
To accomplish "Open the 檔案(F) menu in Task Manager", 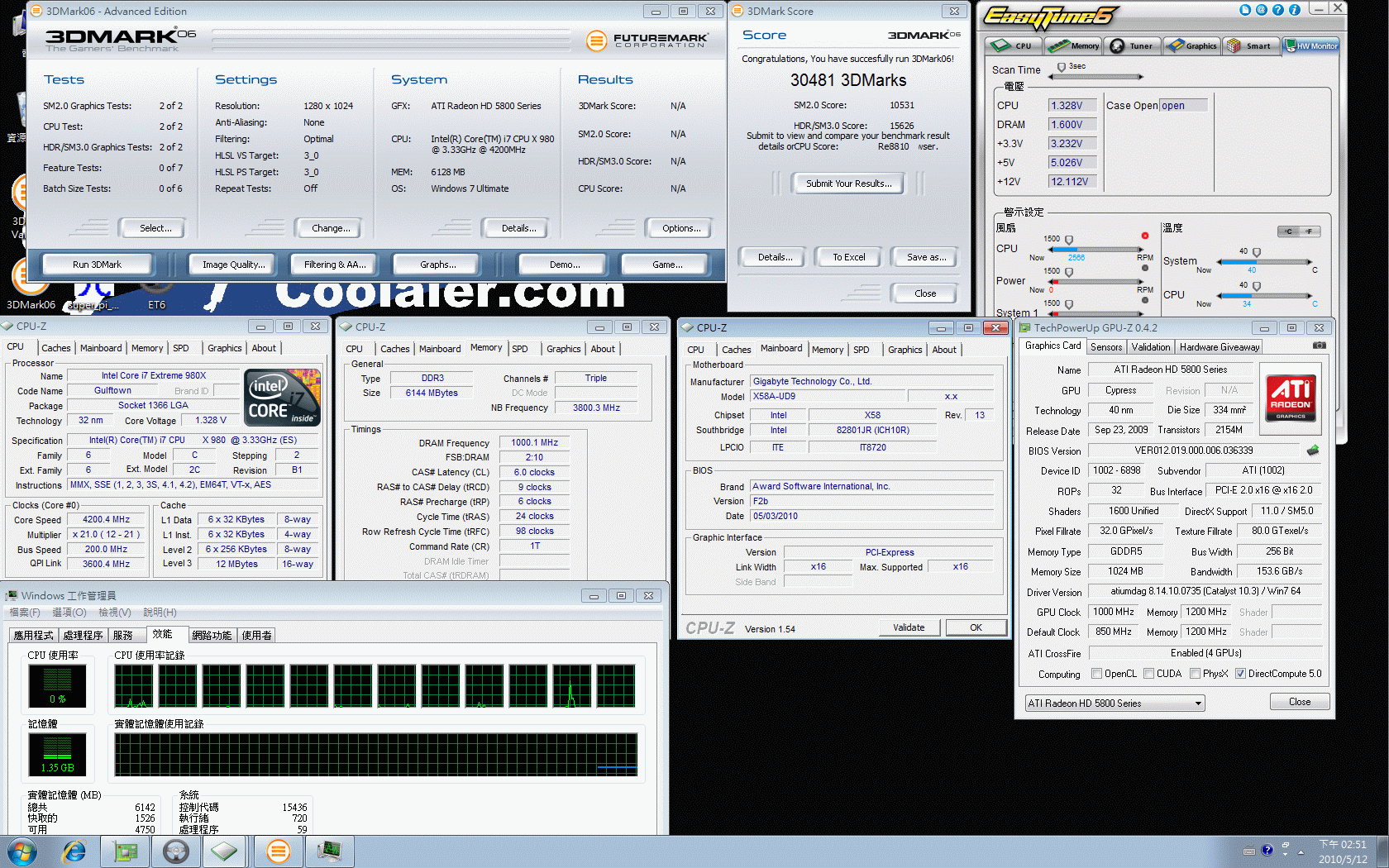I will tap(24, 613).
